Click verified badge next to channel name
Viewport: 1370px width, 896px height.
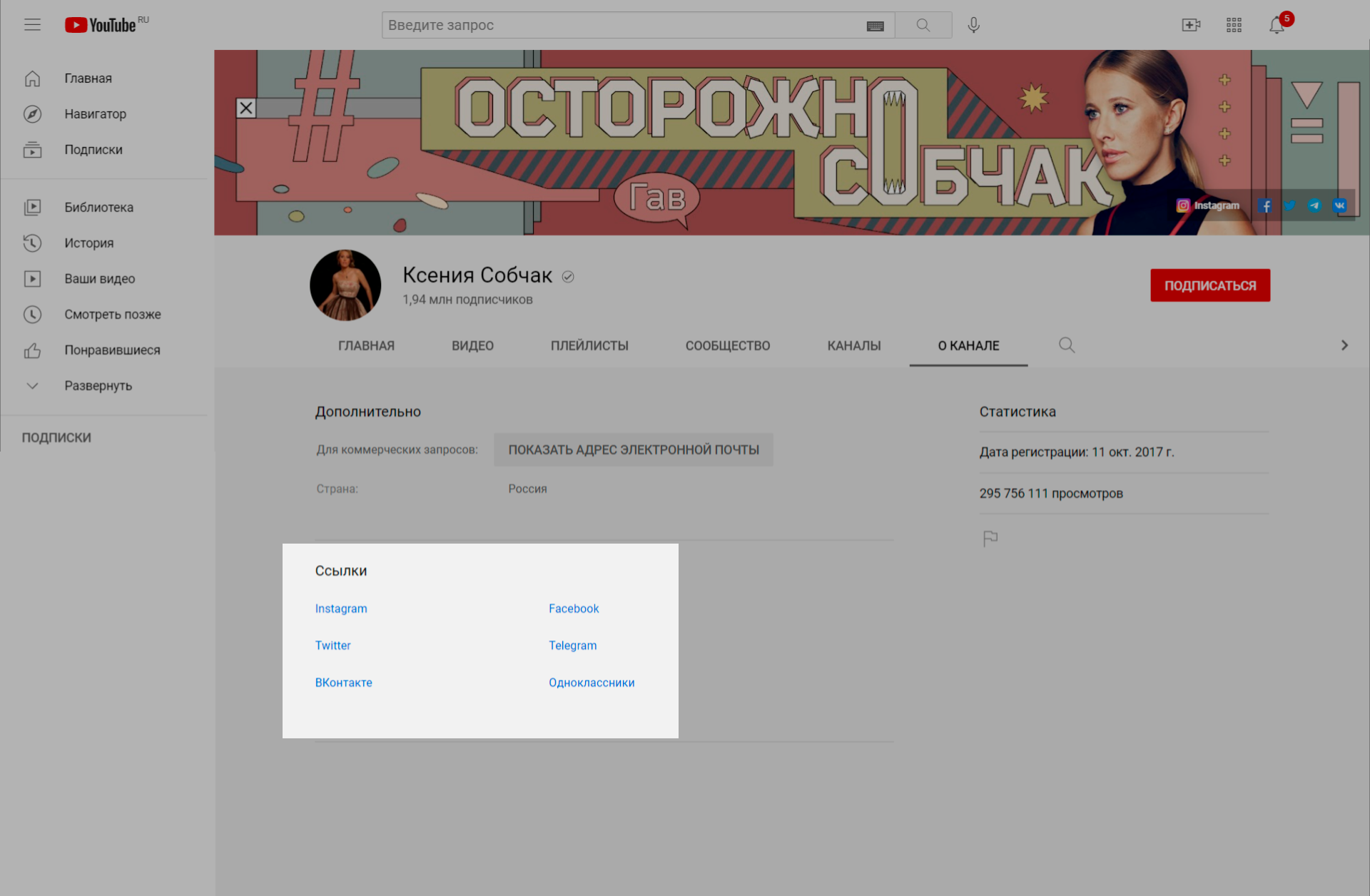(x=568, y=277)
